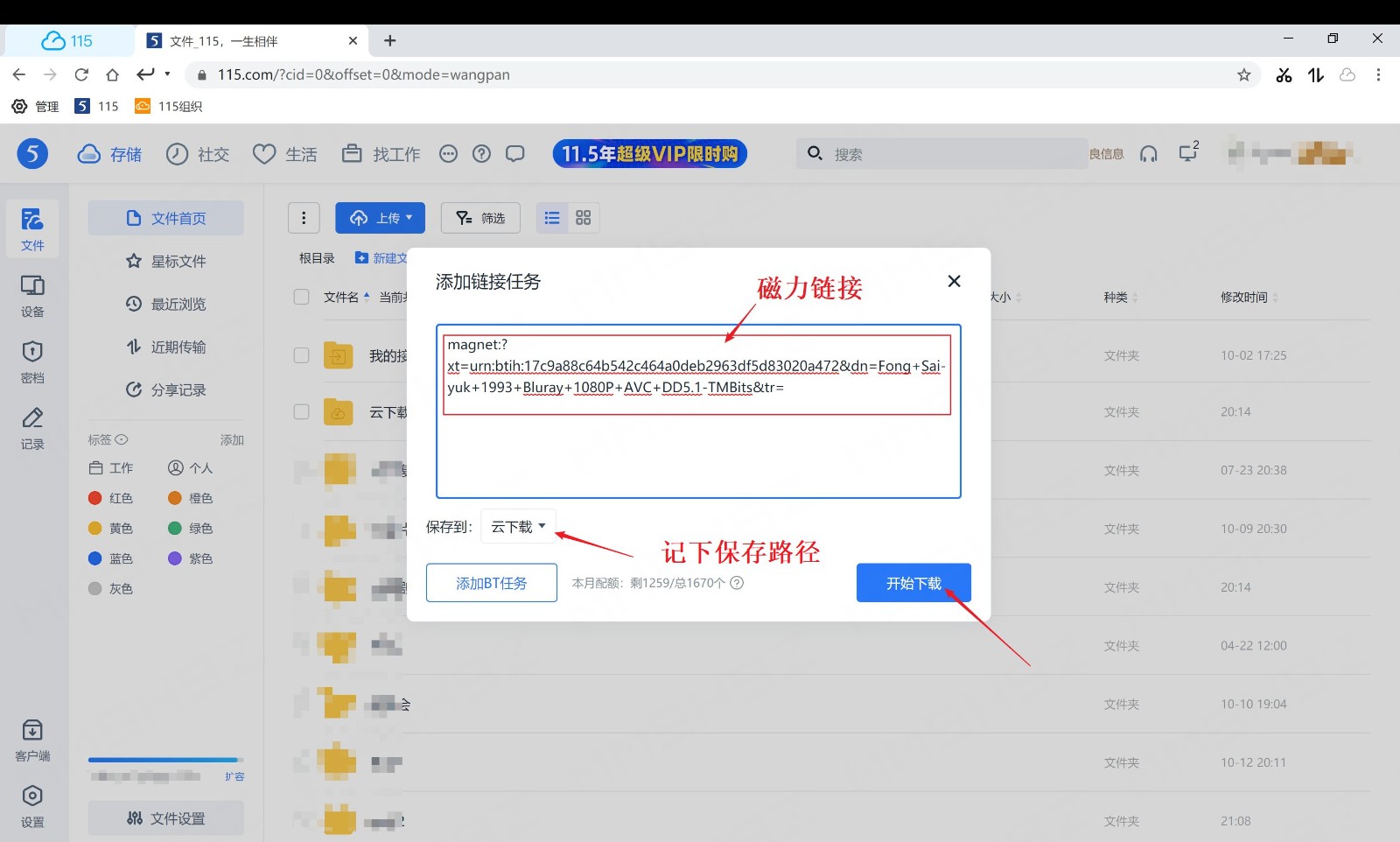Click the headphone customer service icon

pyautogui.click(x=1148, y=154)
